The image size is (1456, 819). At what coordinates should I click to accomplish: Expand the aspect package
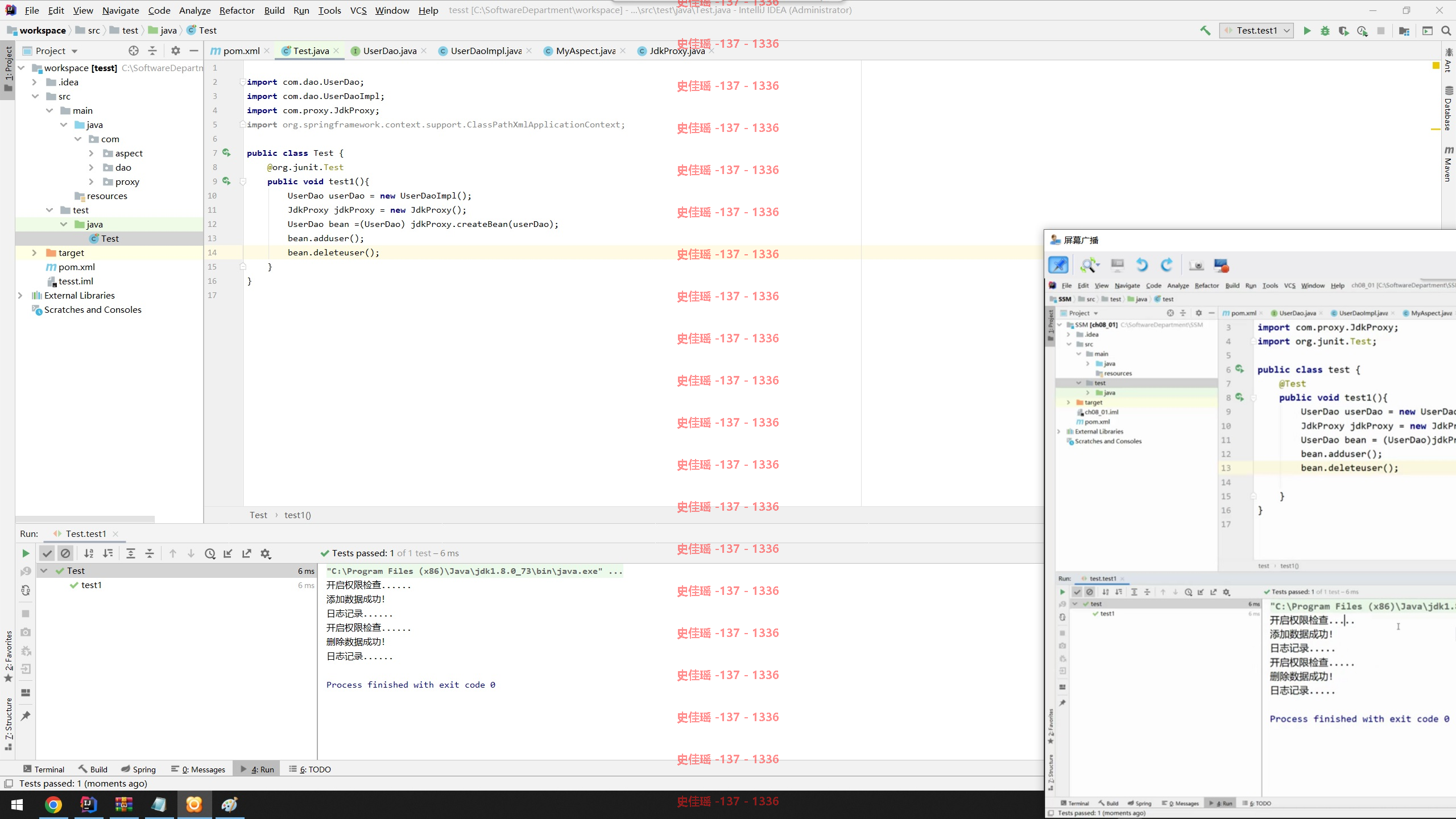[92, 153]
